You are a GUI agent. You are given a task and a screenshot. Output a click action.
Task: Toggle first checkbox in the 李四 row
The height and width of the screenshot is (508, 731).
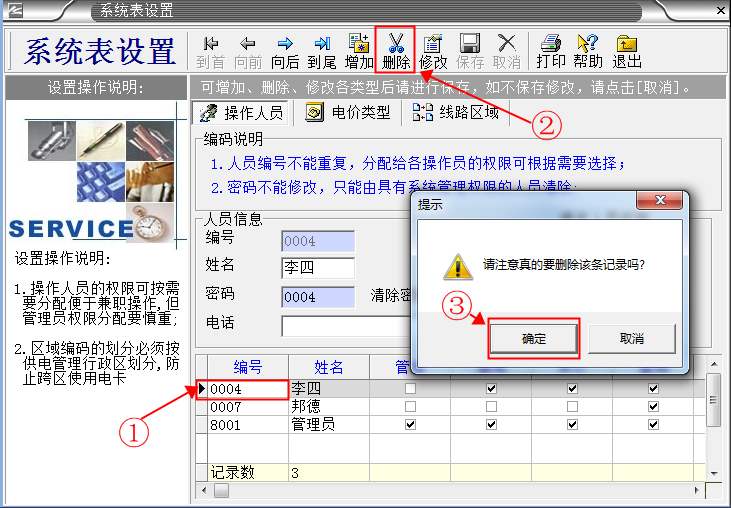click(x=409, y=388)
